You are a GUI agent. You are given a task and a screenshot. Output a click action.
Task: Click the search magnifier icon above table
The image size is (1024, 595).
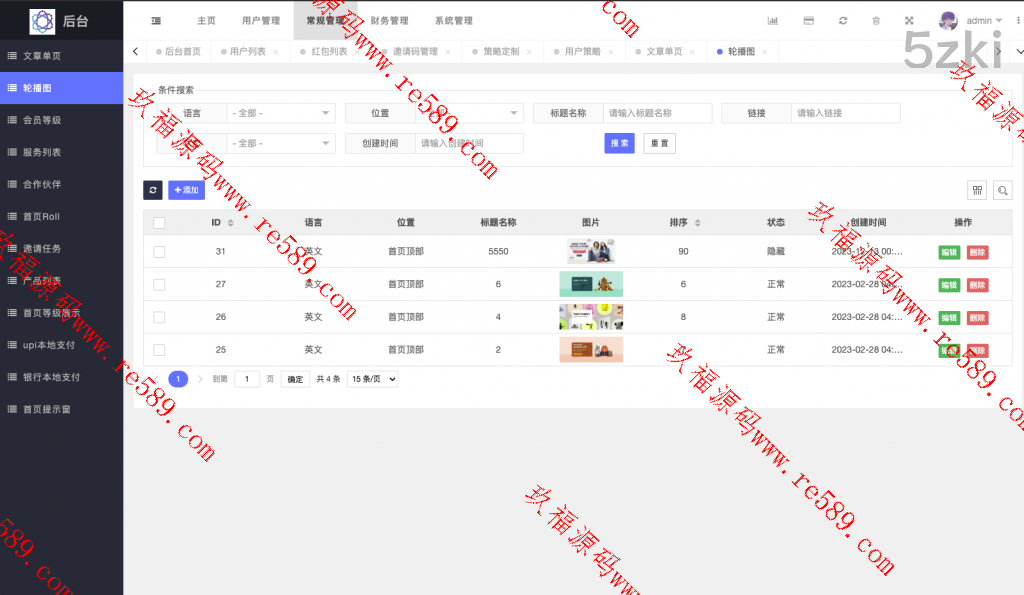coord(1001,190)
